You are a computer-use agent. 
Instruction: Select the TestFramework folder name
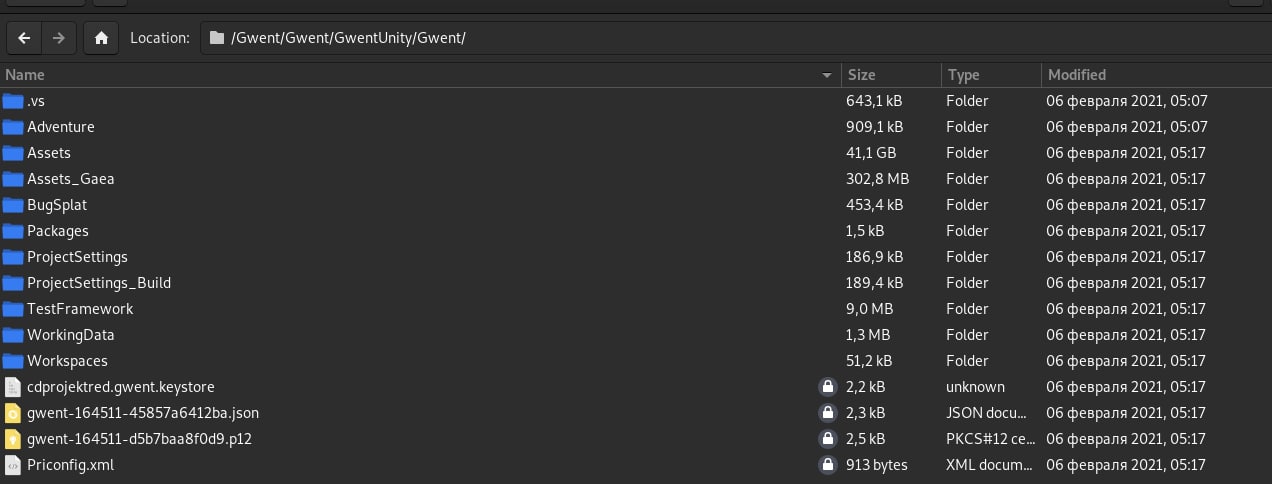coord(80,309)
